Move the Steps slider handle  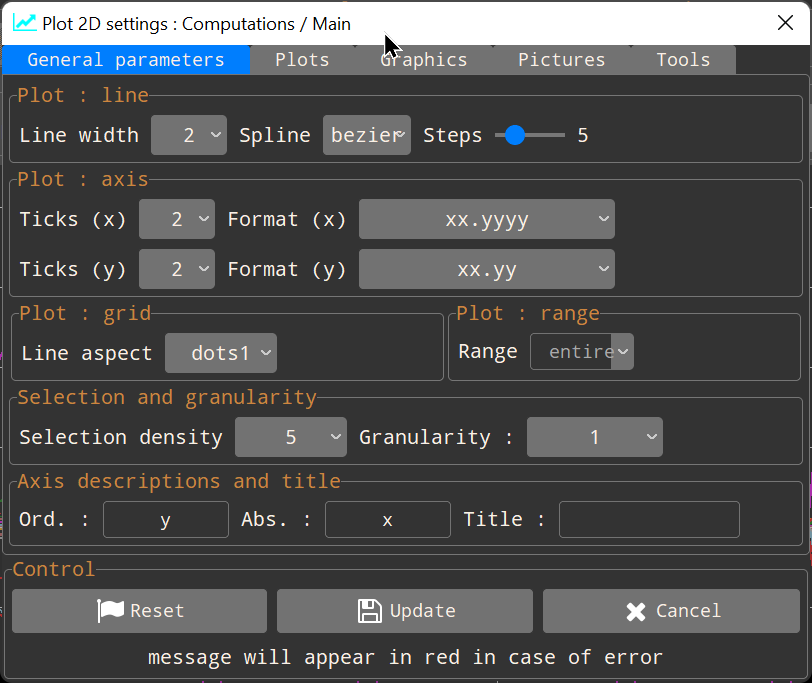click(515, 134)
